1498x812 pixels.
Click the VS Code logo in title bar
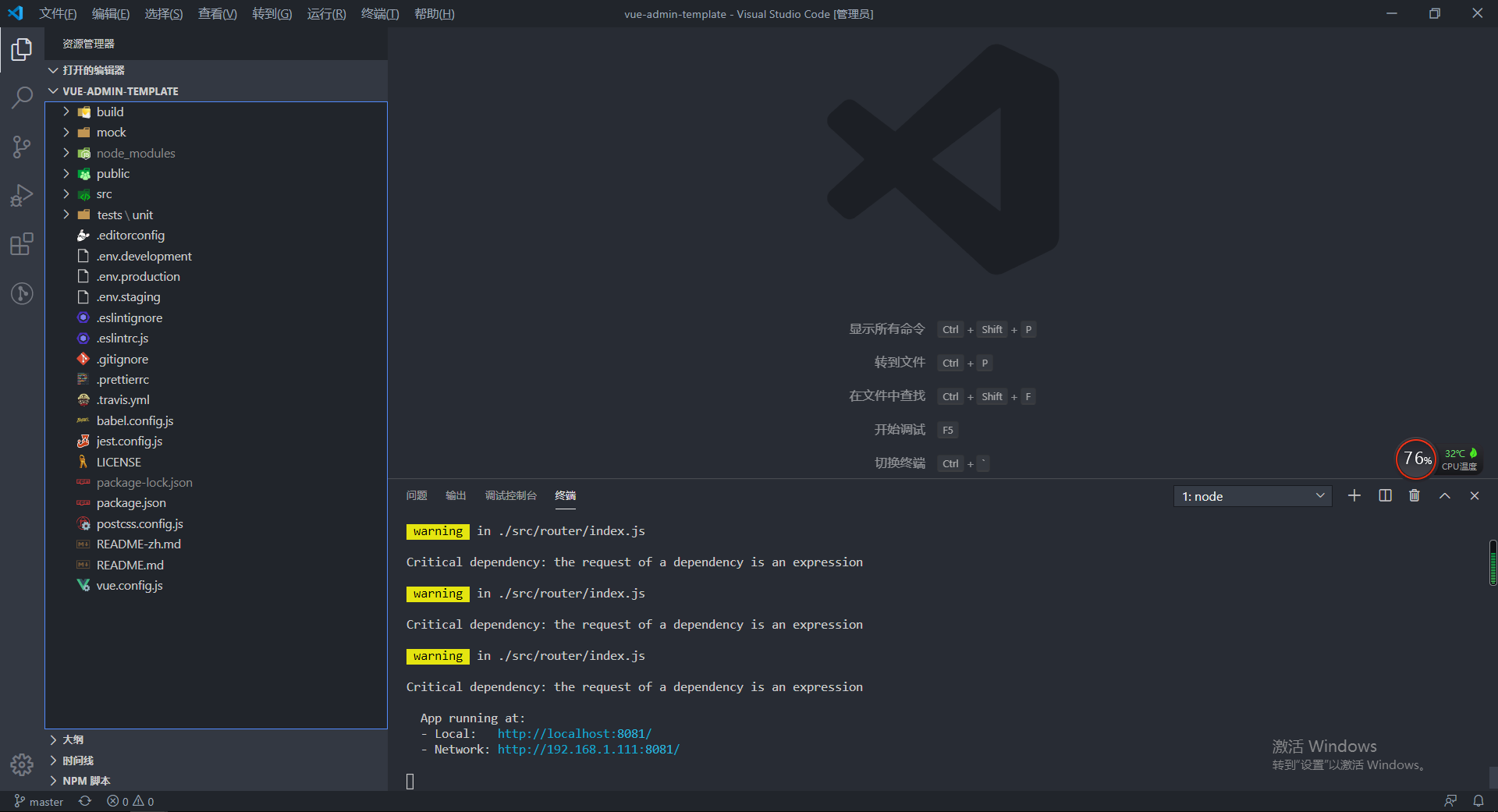pos(16,13)
